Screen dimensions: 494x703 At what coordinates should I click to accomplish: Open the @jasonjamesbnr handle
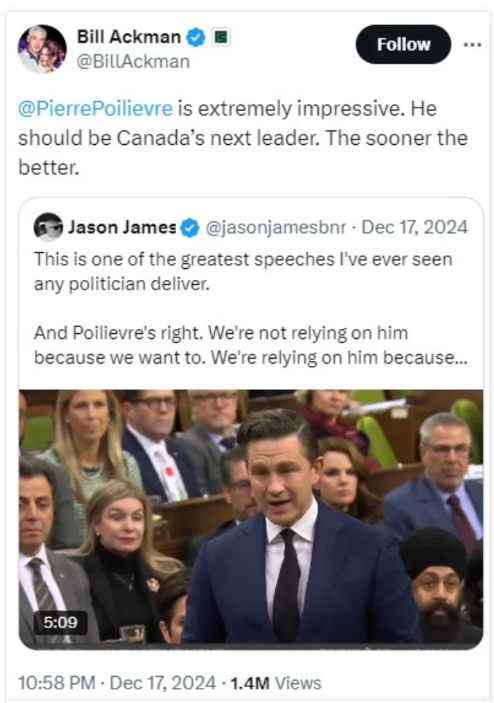point(276,228)
